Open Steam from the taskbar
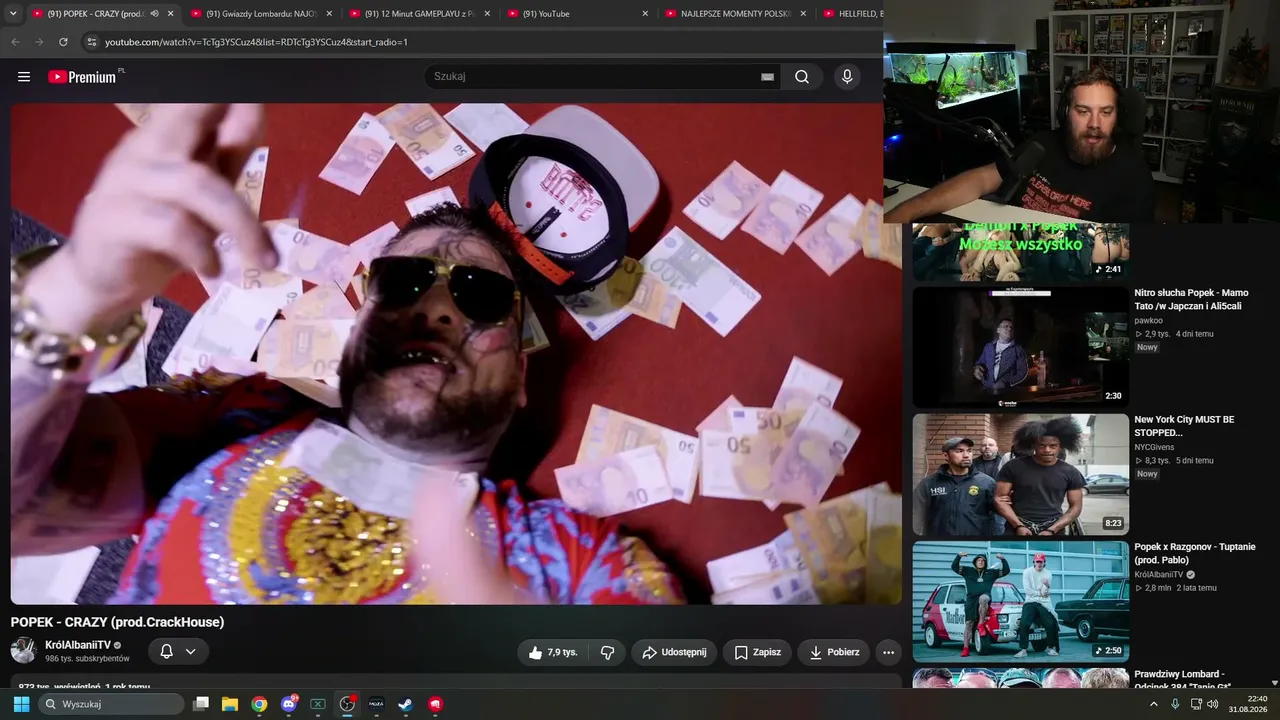This screenshot has height=720, width=1280. pos(405,704)
